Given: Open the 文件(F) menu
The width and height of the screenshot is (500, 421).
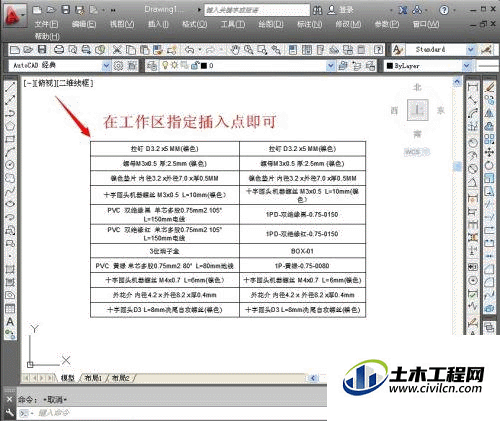Looking at the screenshot, I should [46, 24].
